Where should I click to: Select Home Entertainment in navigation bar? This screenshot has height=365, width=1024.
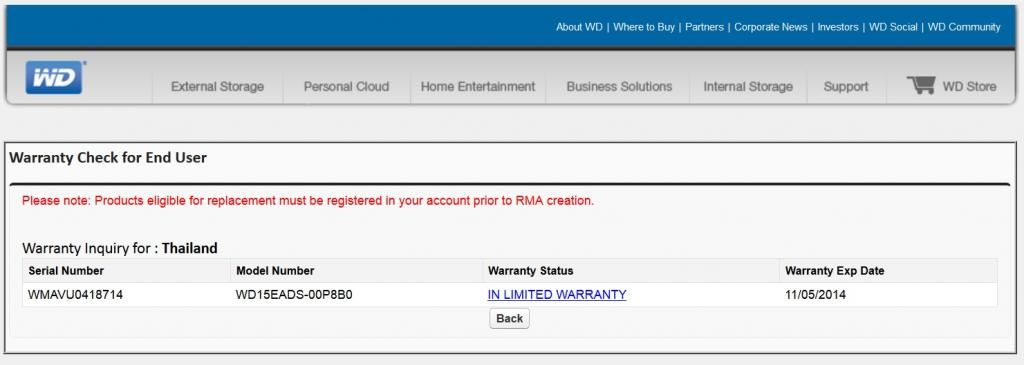click(x=478, y=86)
